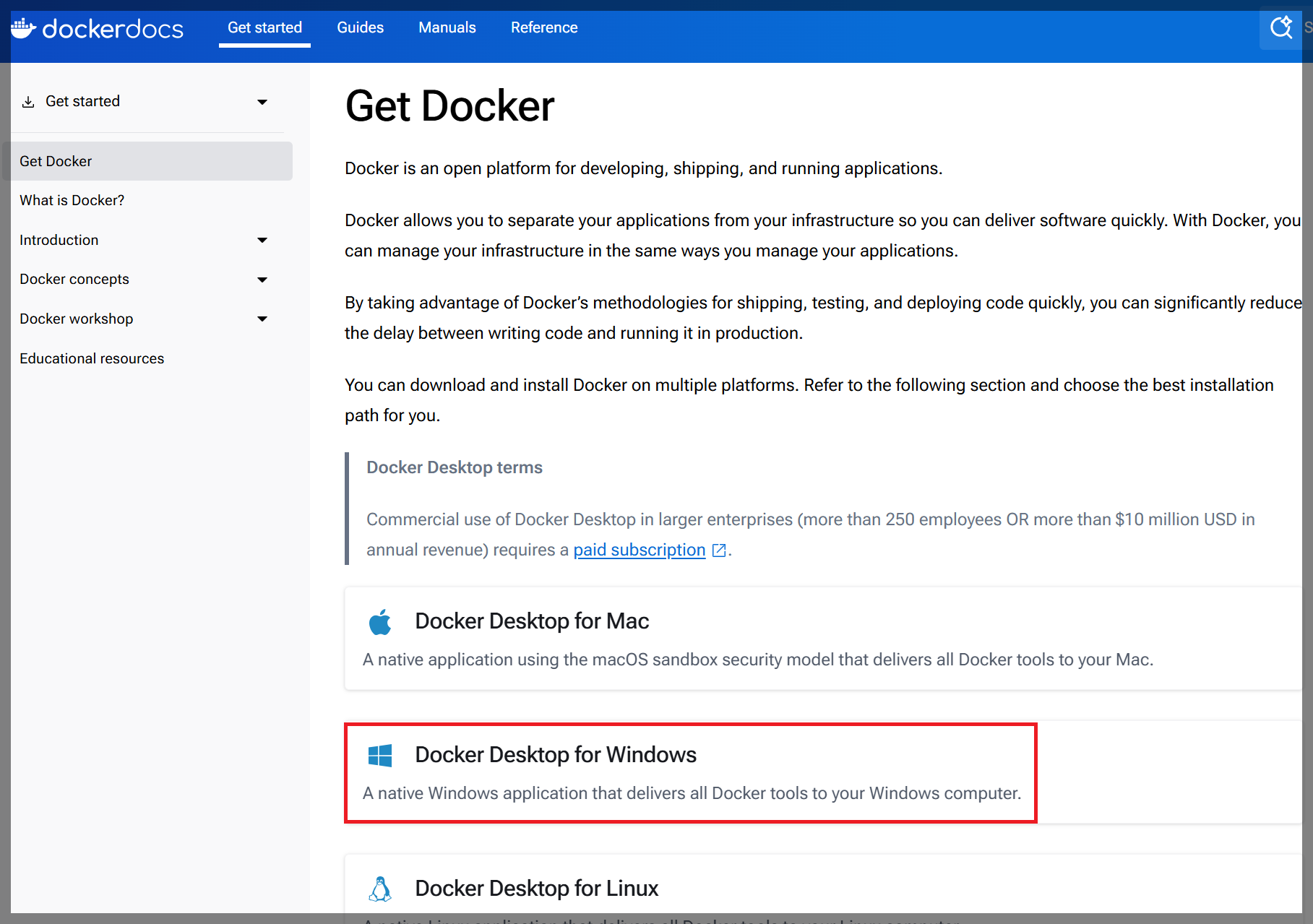Image resolution: width=1313 pixels, height=924 pixels.
Task: Open Educational resources sidebar page
Action: (92, 358)
